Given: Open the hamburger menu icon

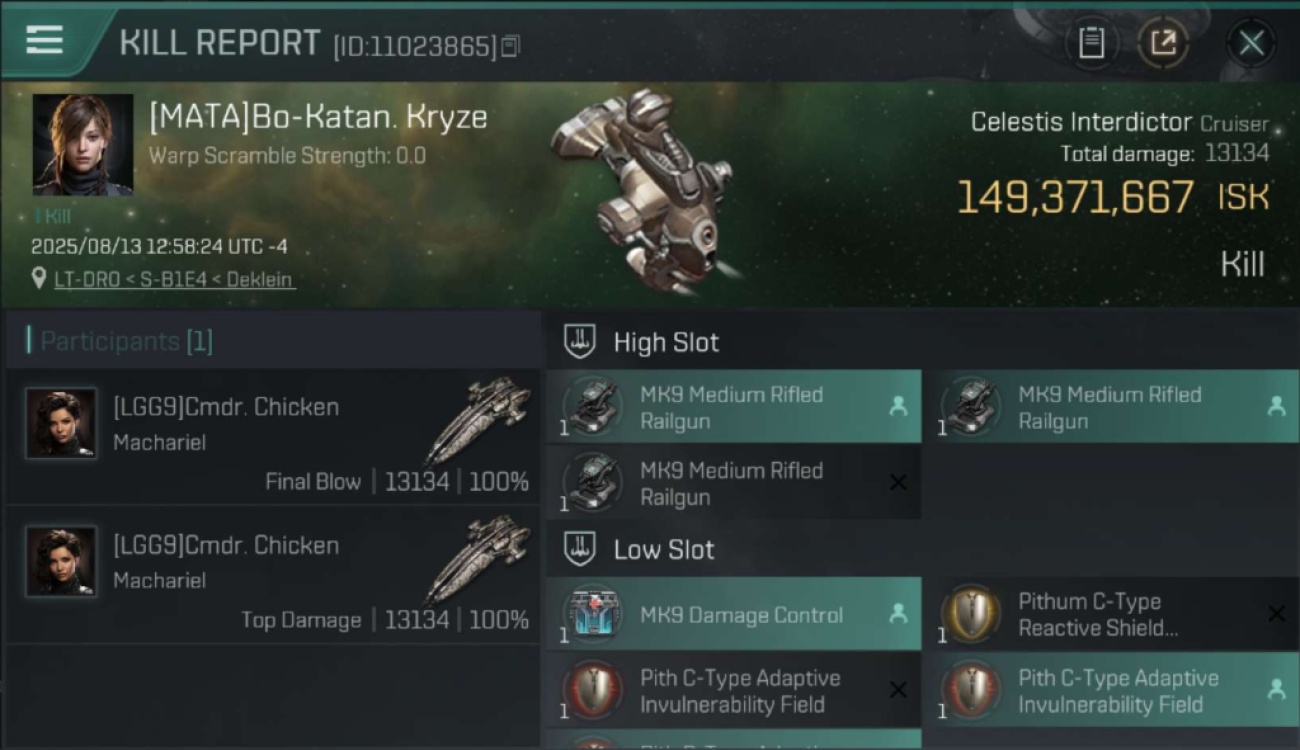Looking at the screenshot, I should click(45, 40).
